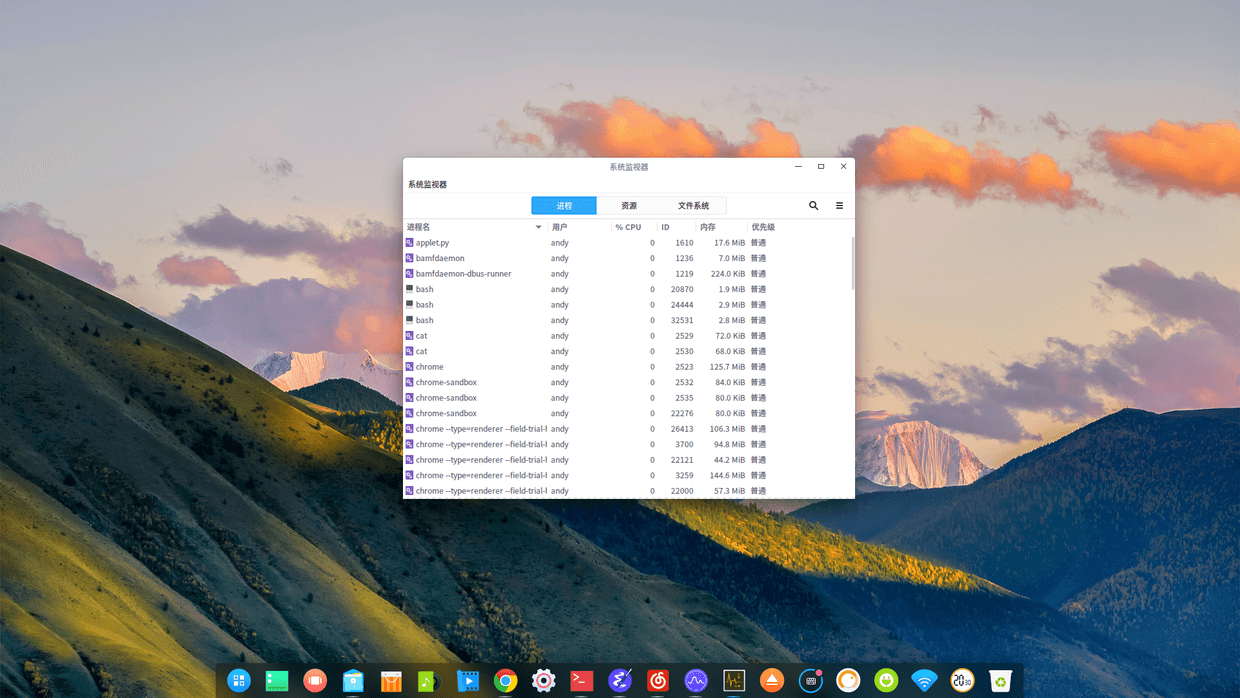Select the bash process with ID 24444
The image size is (1240, 698).
click(628, 305)
